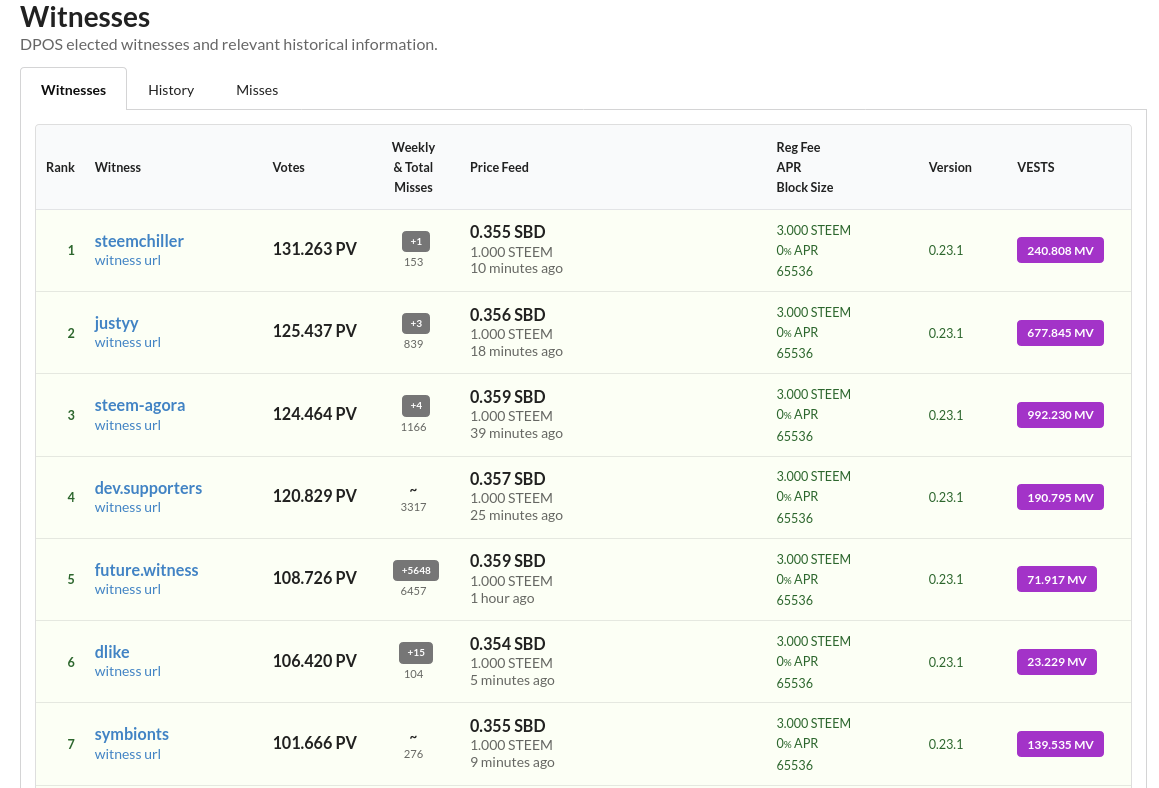
Task: Open dlike witness profile
Action: pos(112,652)
